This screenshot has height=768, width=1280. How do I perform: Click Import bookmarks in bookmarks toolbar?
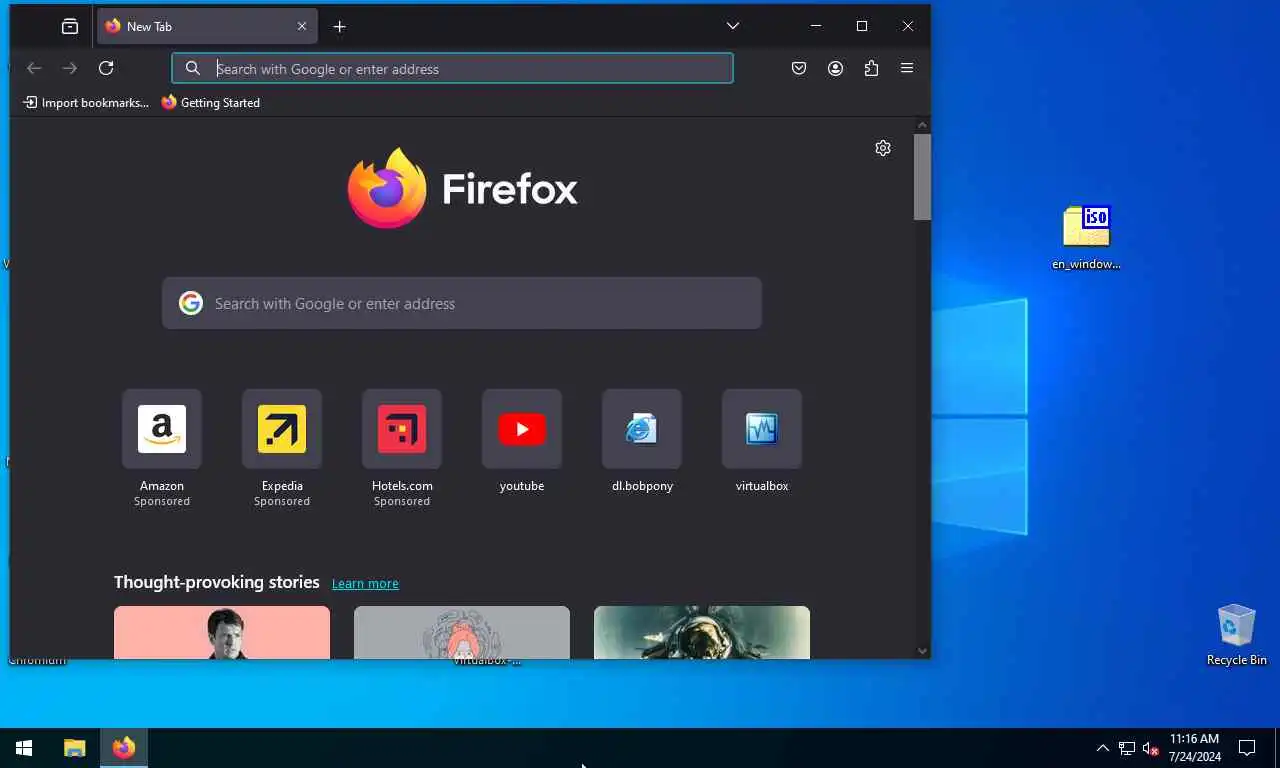pyautogui.click(x=86, y=102)
